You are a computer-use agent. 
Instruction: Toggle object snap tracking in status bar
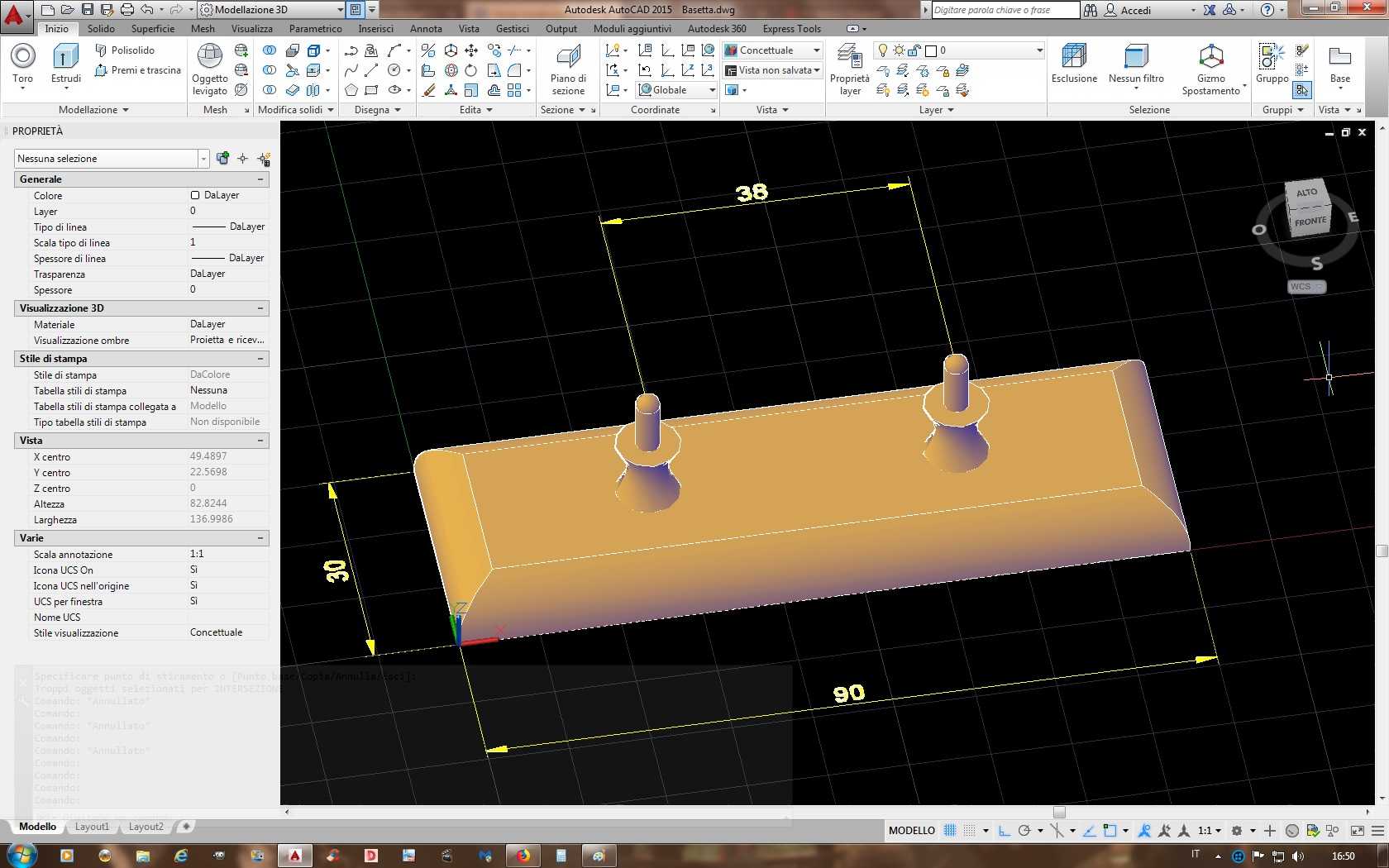click(x=1090, y=831)
